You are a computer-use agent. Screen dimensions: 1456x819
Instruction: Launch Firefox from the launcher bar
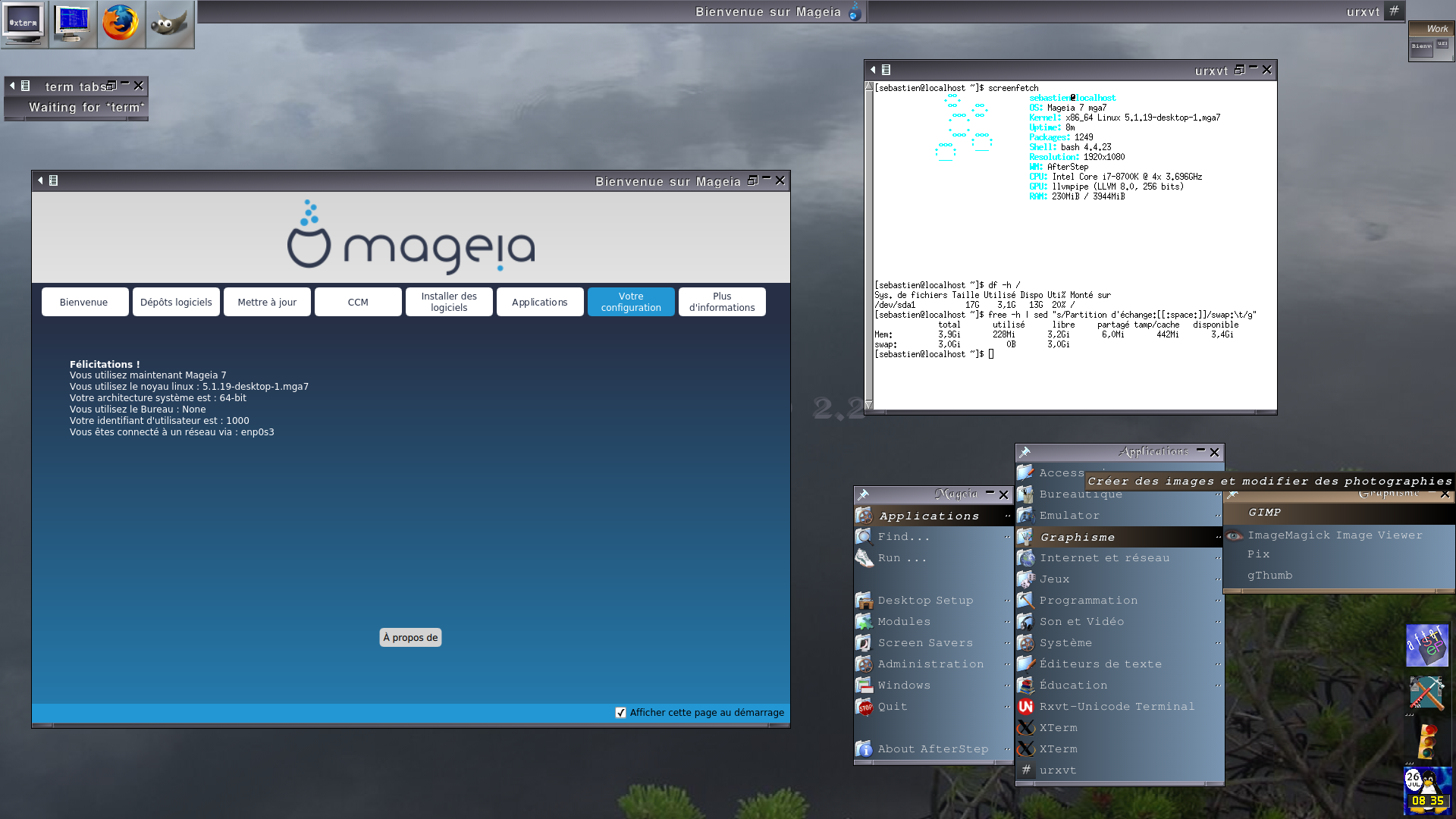click(121, 24)
